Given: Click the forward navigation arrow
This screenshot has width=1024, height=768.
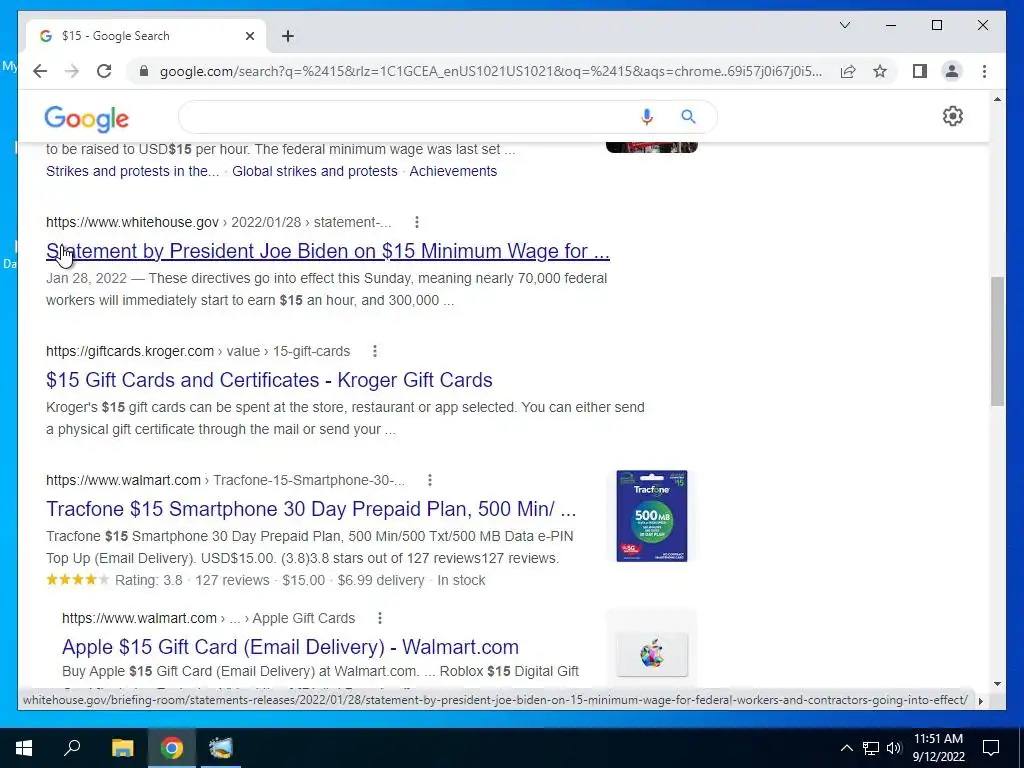Looking at the screenshot, I should [x=72, y=71].
